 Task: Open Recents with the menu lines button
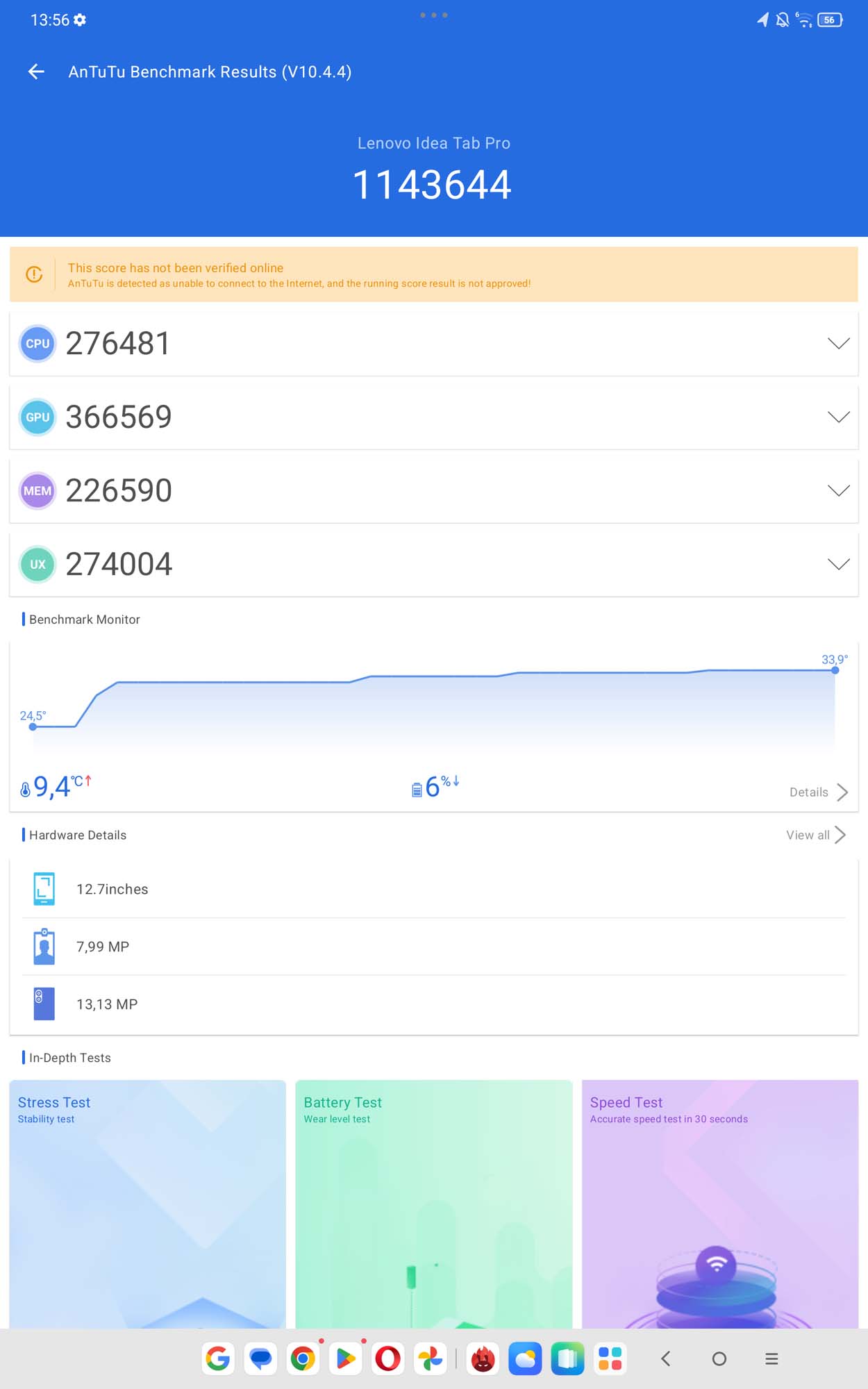click(x=771, y=1358)
